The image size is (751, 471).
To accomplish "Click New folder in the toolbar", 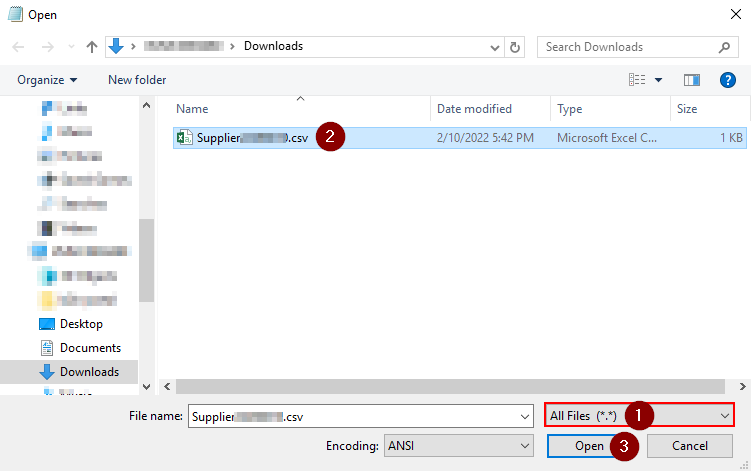I will 137,80.
